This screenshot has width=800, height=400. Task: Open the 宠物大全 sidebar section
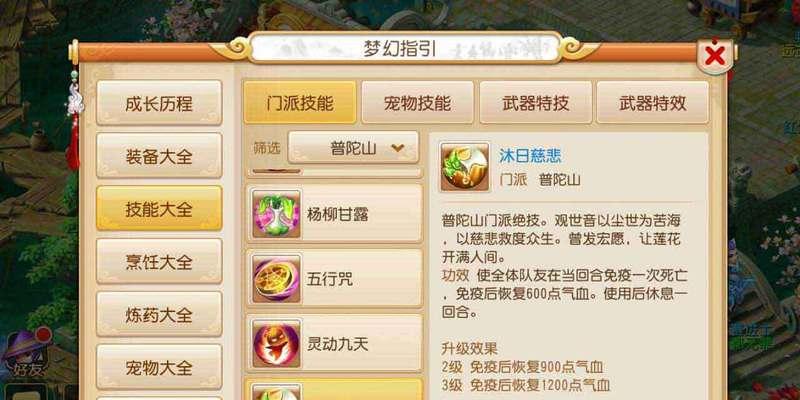tap(159, 367)
